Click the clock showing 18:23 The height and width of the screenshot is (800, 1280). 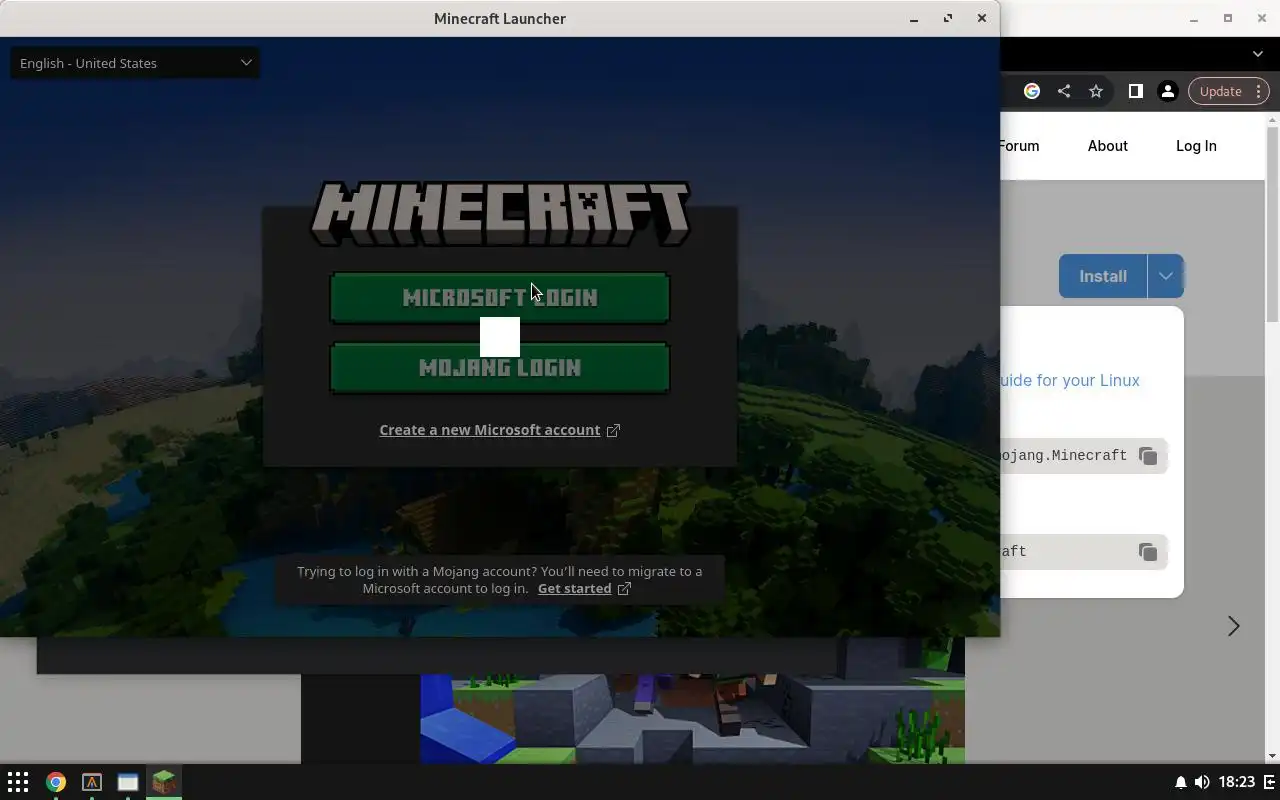click(x=1237, y=782)
